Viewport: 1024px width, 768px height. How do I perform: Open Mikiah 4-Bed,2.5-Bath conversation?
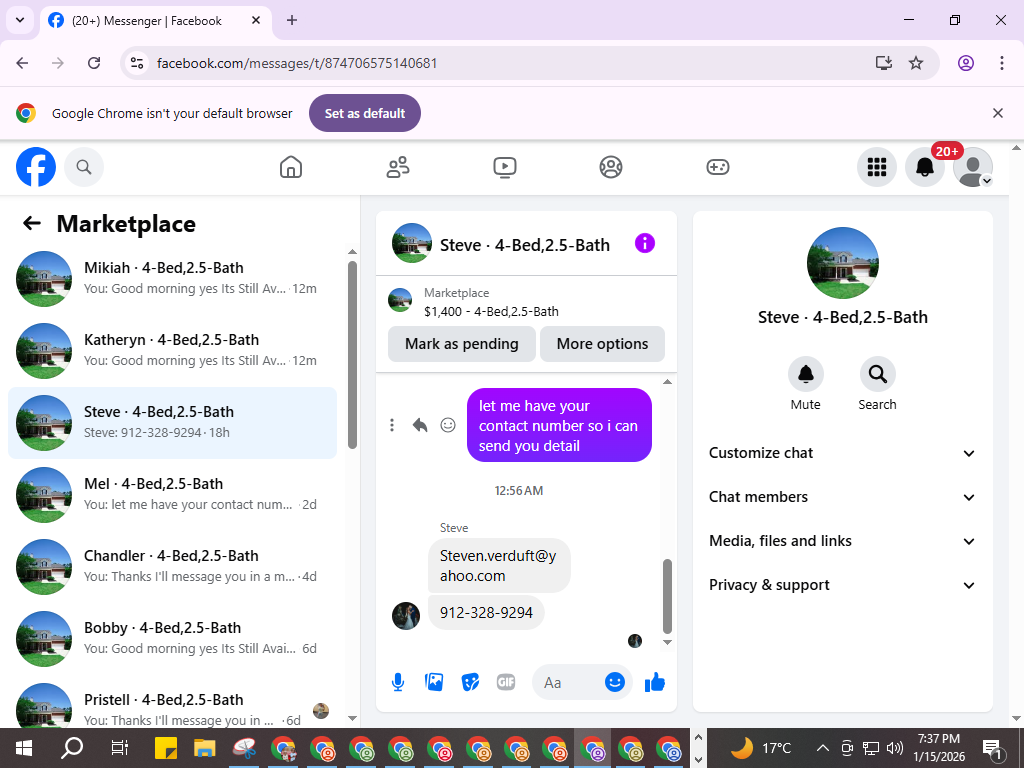(172, 279)
